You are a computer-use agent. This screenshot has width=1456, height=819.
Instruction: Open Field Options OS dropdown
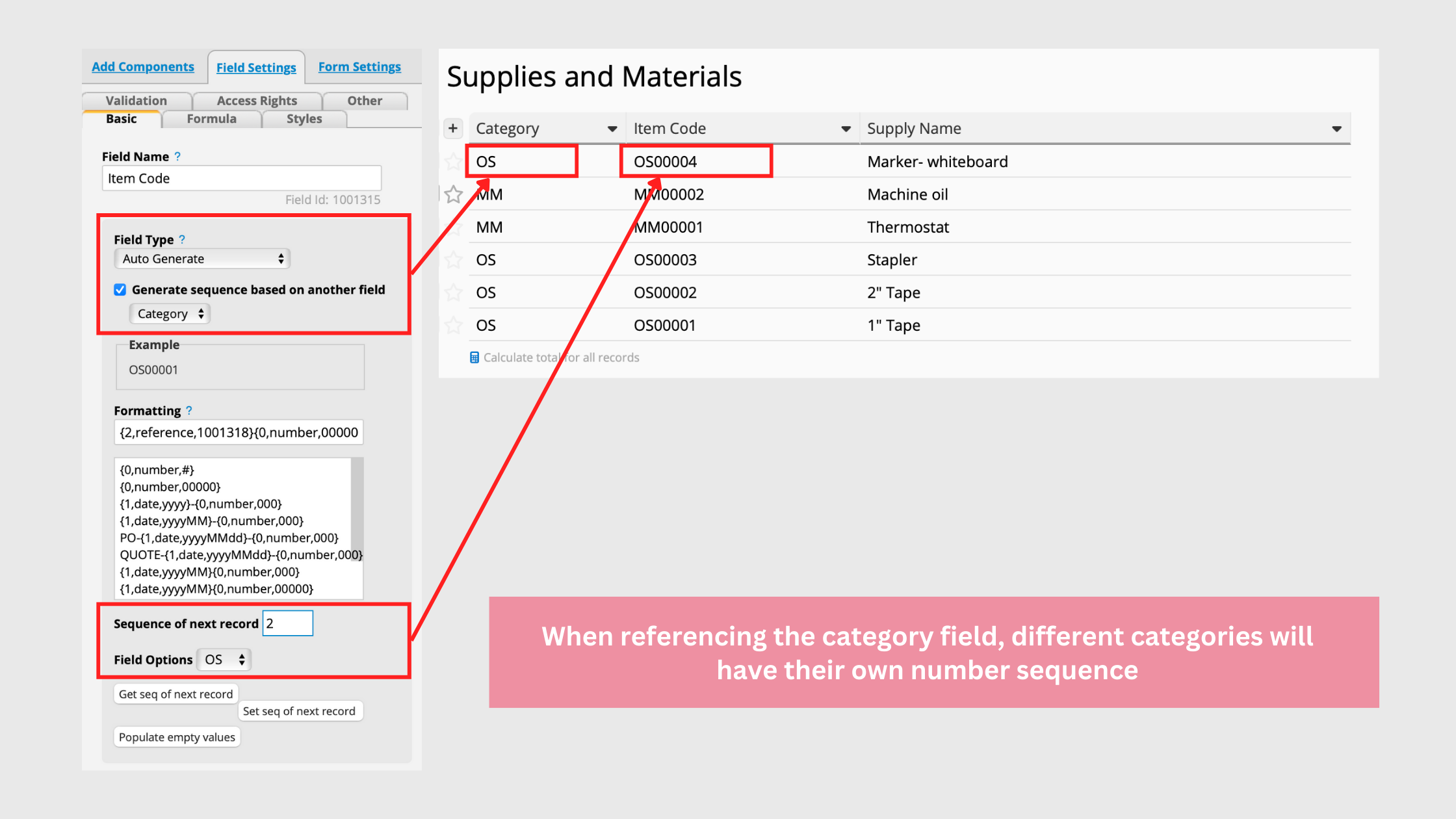(x=224, y=660)
